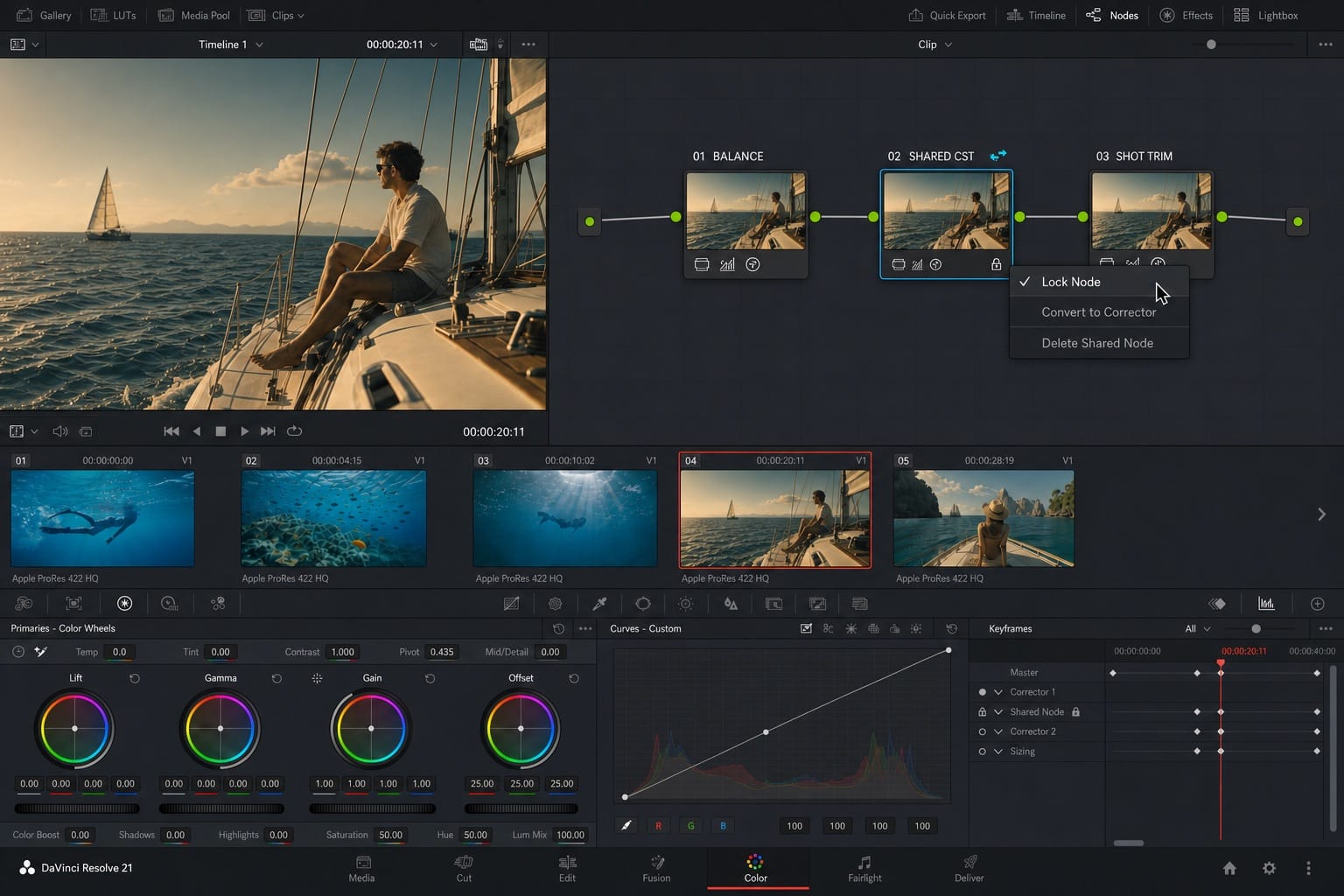Open viewer timecode 00:00:20:11 dropdown
Screen dimensions: 1344x896
(x=402, y=44)
